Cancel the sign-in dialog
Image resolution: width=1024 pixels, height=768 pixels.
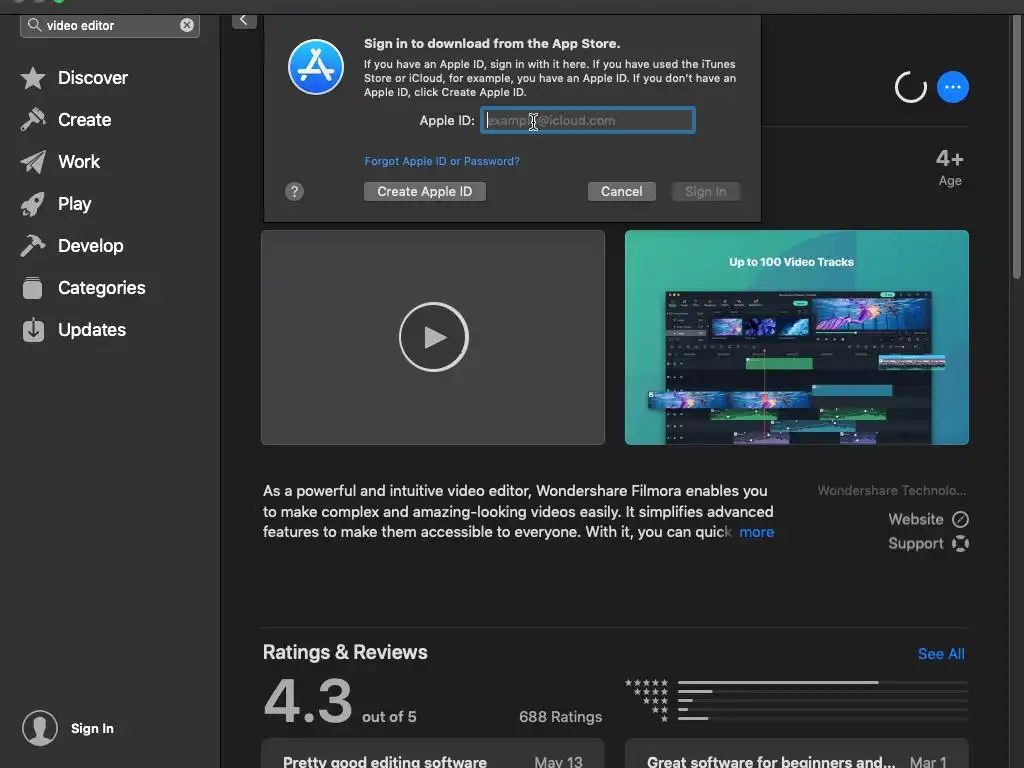coord(622,191)
